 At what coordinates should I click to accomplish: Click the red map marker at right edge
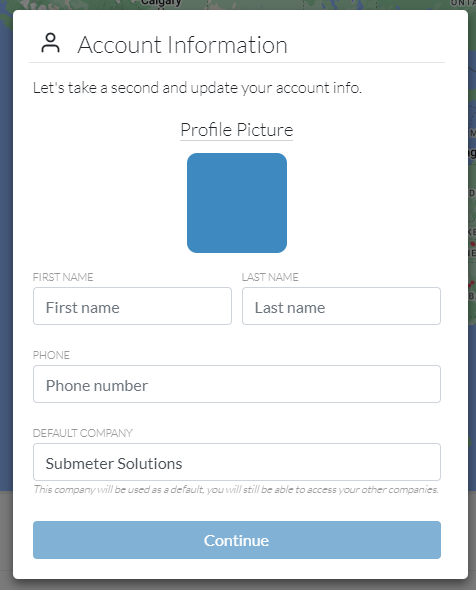tap(473, 244)
